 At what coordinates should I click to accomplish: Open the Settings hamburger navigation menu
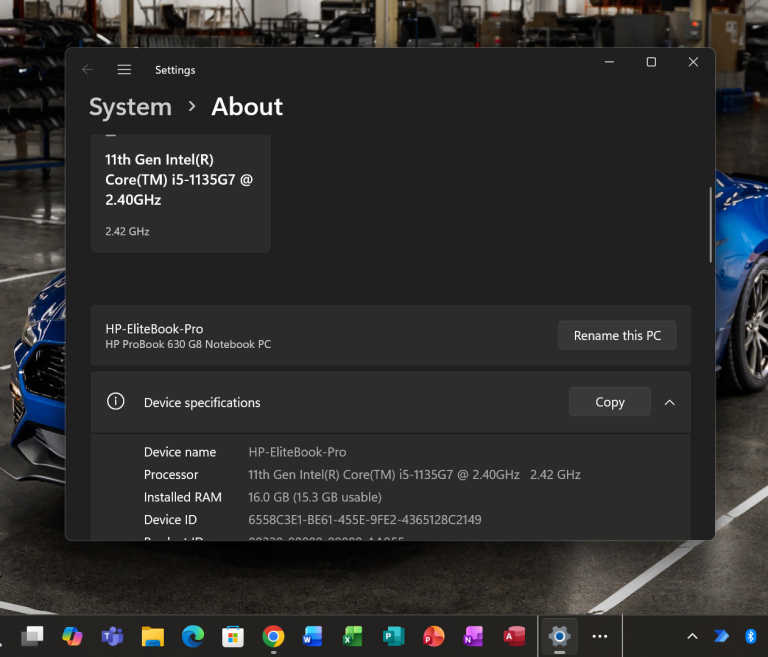tap(124, 70)
